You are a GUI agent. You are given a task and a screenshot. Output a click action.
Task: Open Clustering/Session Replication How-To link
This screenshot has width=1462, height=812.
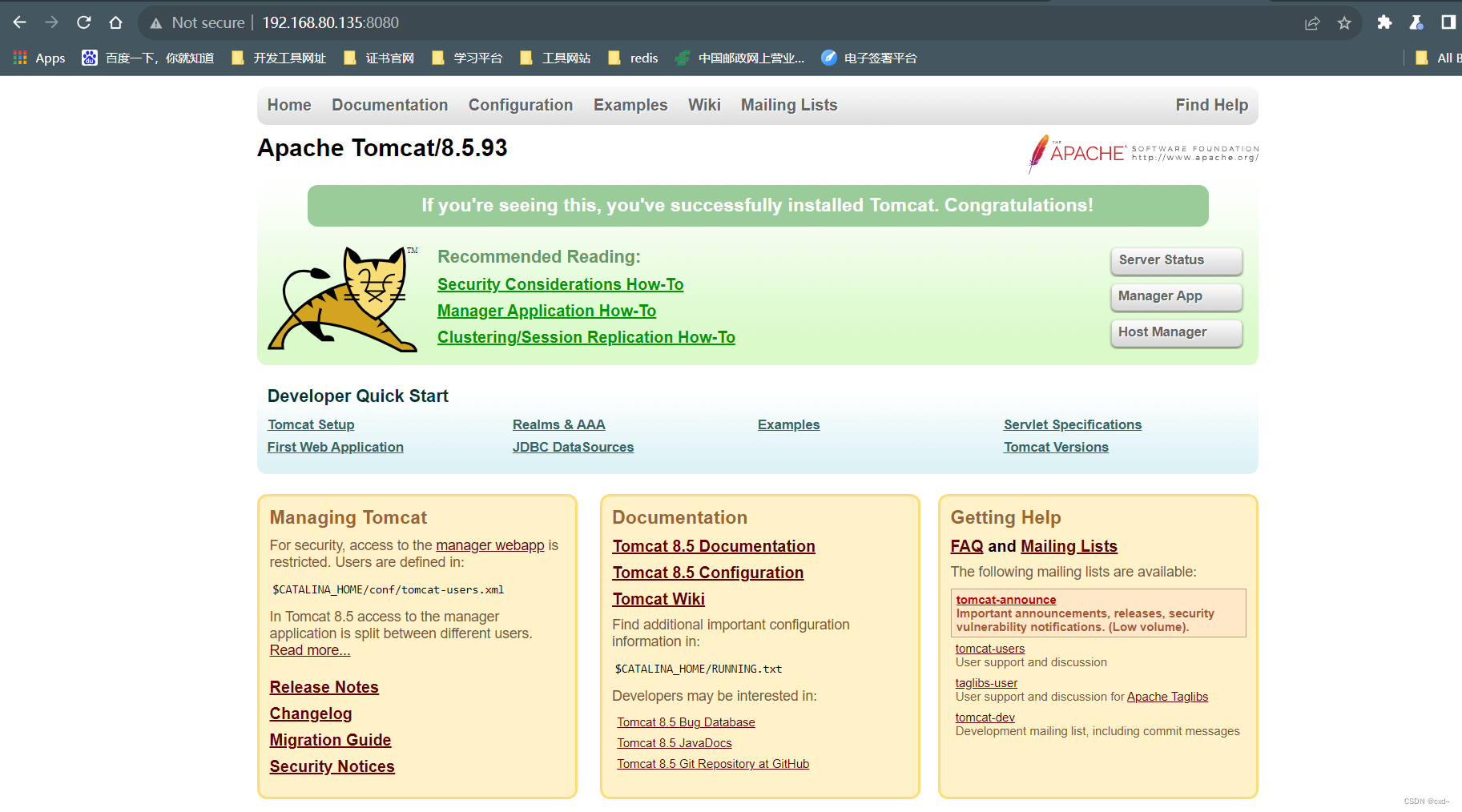586,337
